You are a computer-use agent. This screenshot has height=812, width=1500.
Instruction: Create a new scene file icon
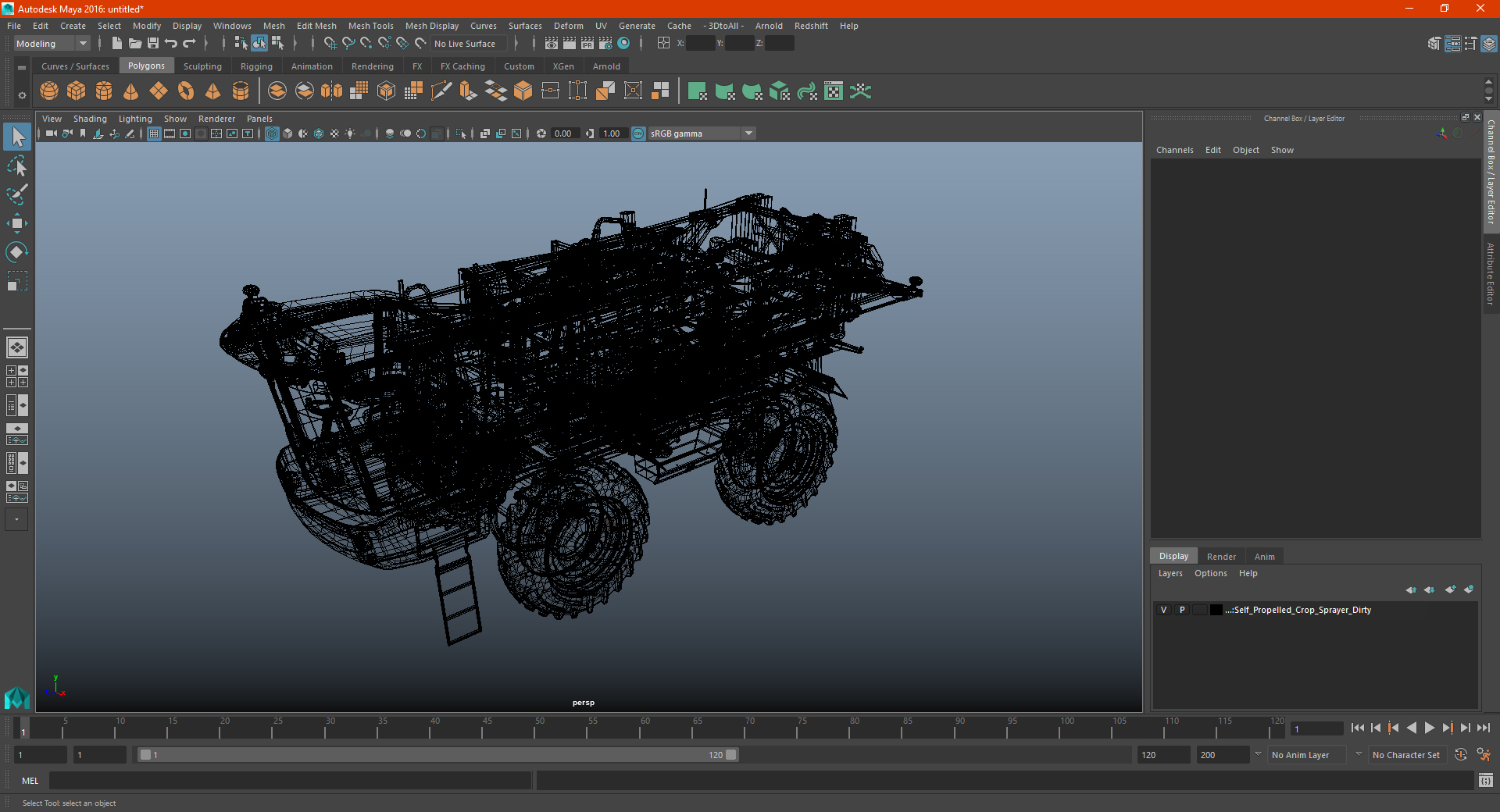117,44
